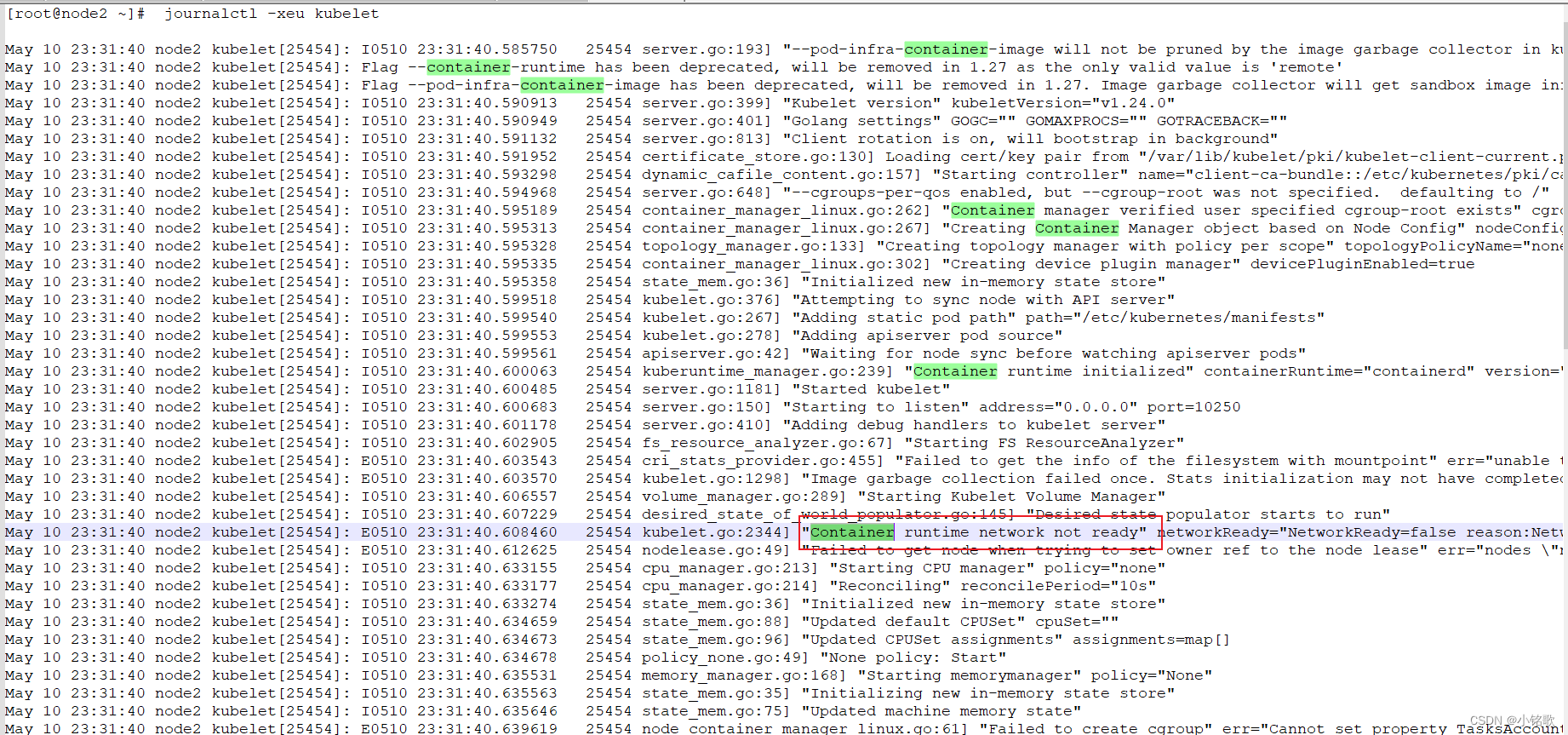The height and width of the screenshot is (735, 1568).
Task: Click 'Adding debug handlers to kubelet server'
Action: pyautogui.click(x=974, y=425)
